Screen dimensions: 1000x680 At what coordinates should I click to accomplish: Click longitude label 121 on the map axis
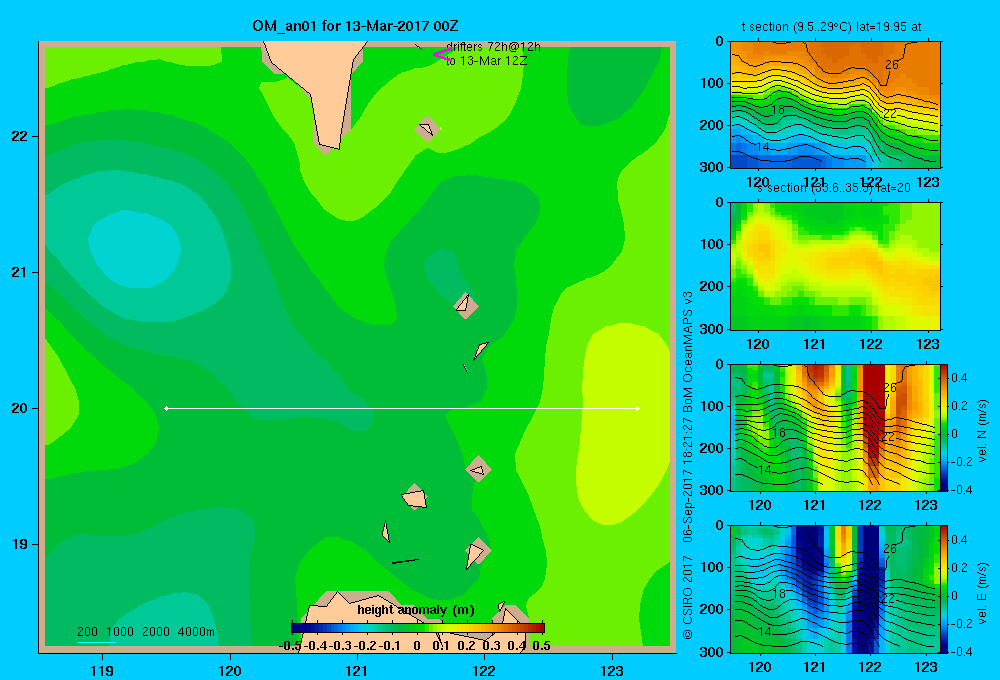tap(357, 670)
